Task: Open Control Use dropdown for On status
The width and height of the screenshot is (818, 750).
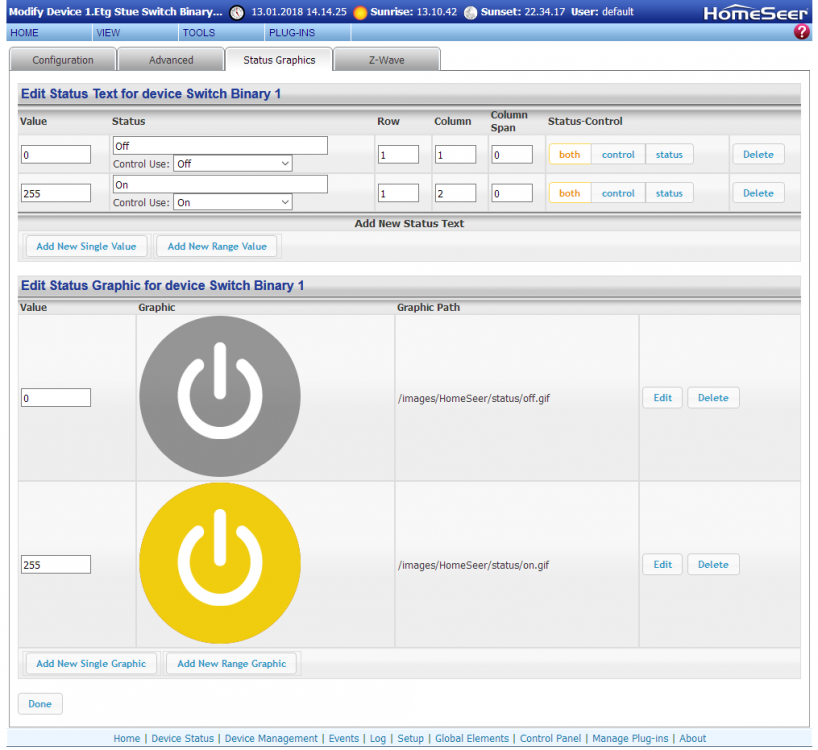Action: point(233,202)
